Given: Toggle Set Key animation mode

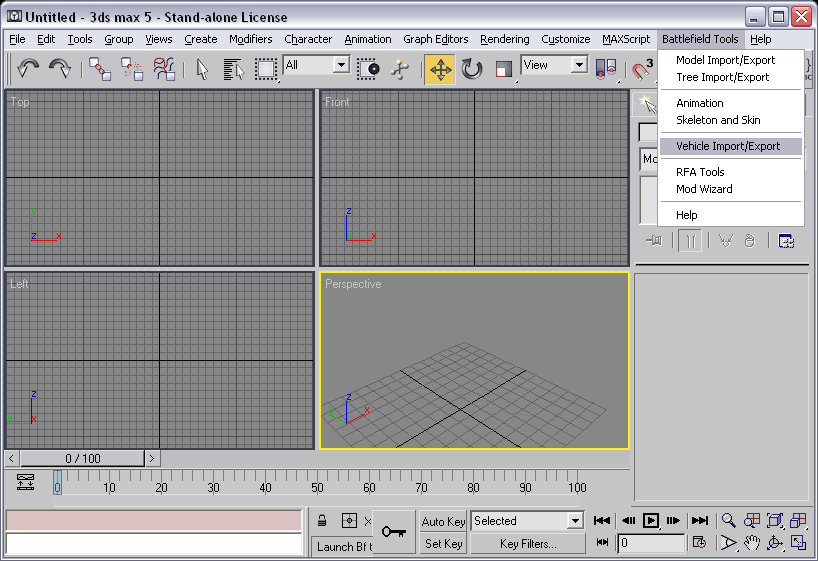Looking at the screenshot, I should tap(443, 544).
